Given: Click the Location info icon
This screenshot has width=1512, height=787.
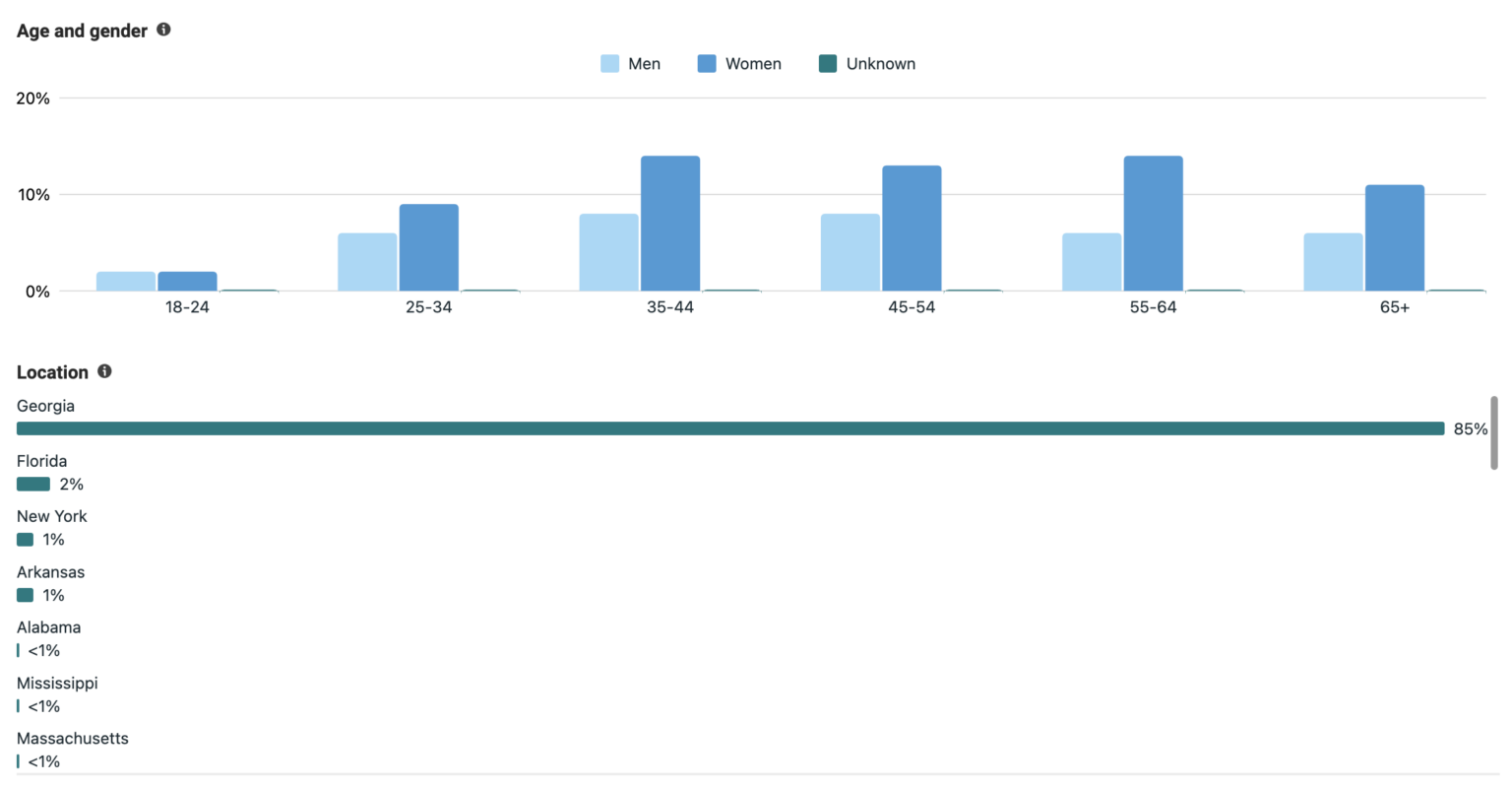Looking at the screenshot, I should coord(104,371).
